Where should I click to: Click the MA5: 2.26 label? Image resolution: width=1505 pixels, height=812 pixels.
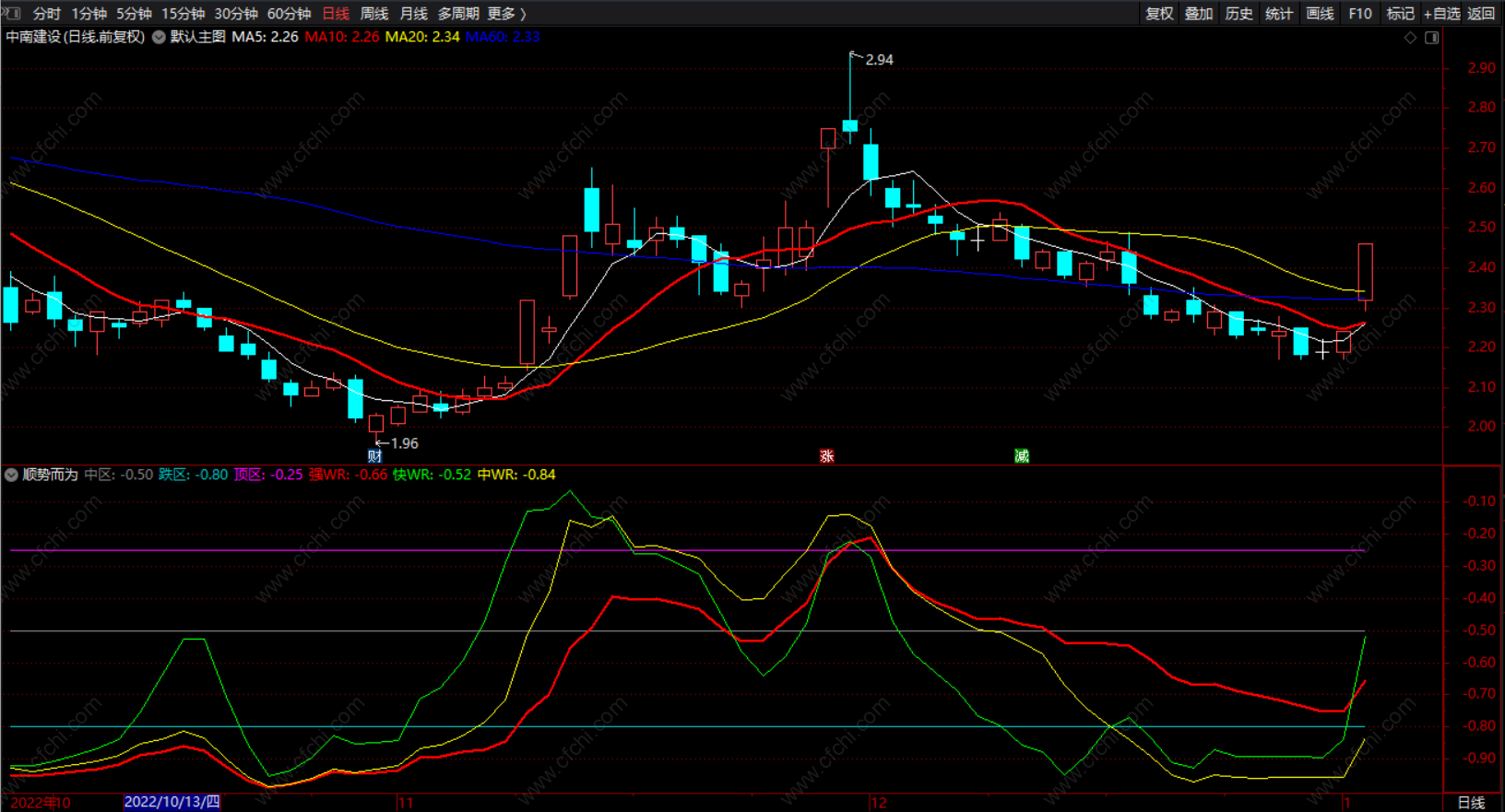(x=265, y=37)
